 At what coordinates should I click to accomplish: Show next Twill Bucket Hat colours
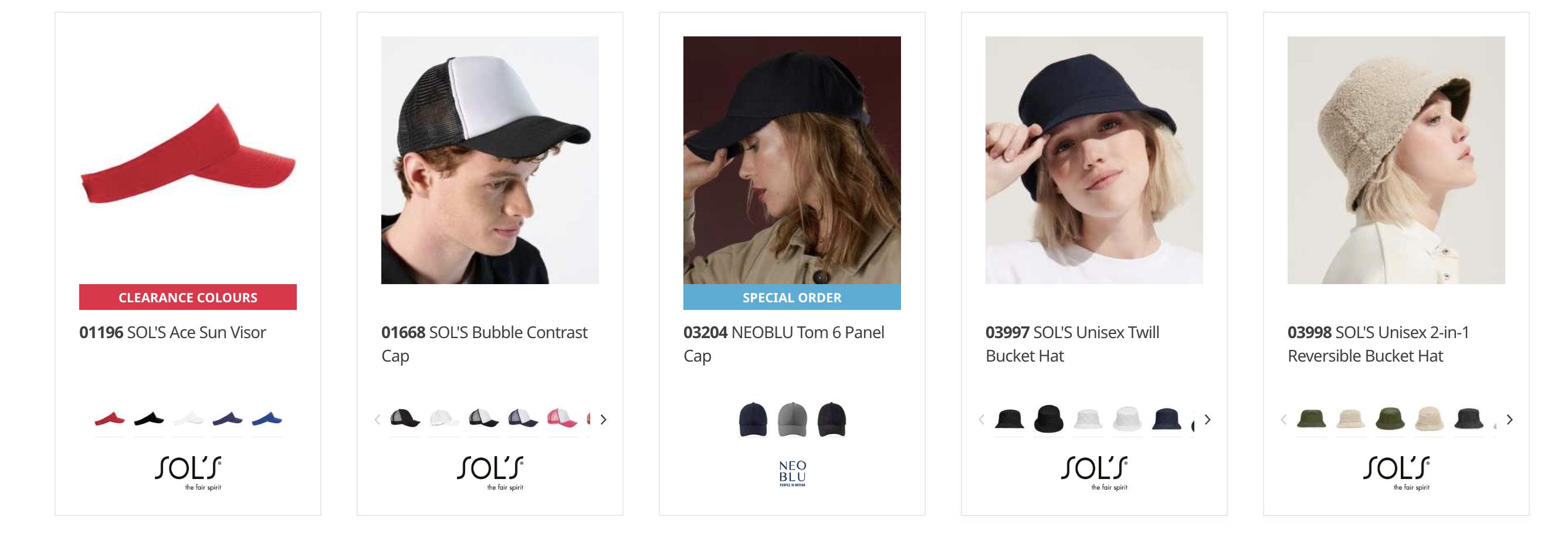1208,419
